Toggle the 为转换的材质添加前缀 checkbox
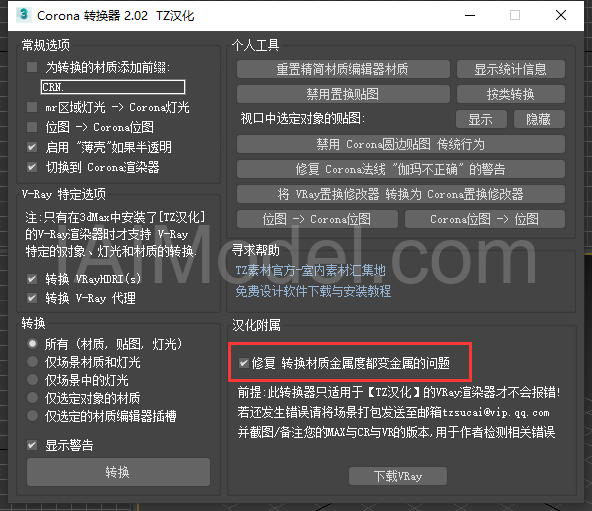 (x=32, y=68)
